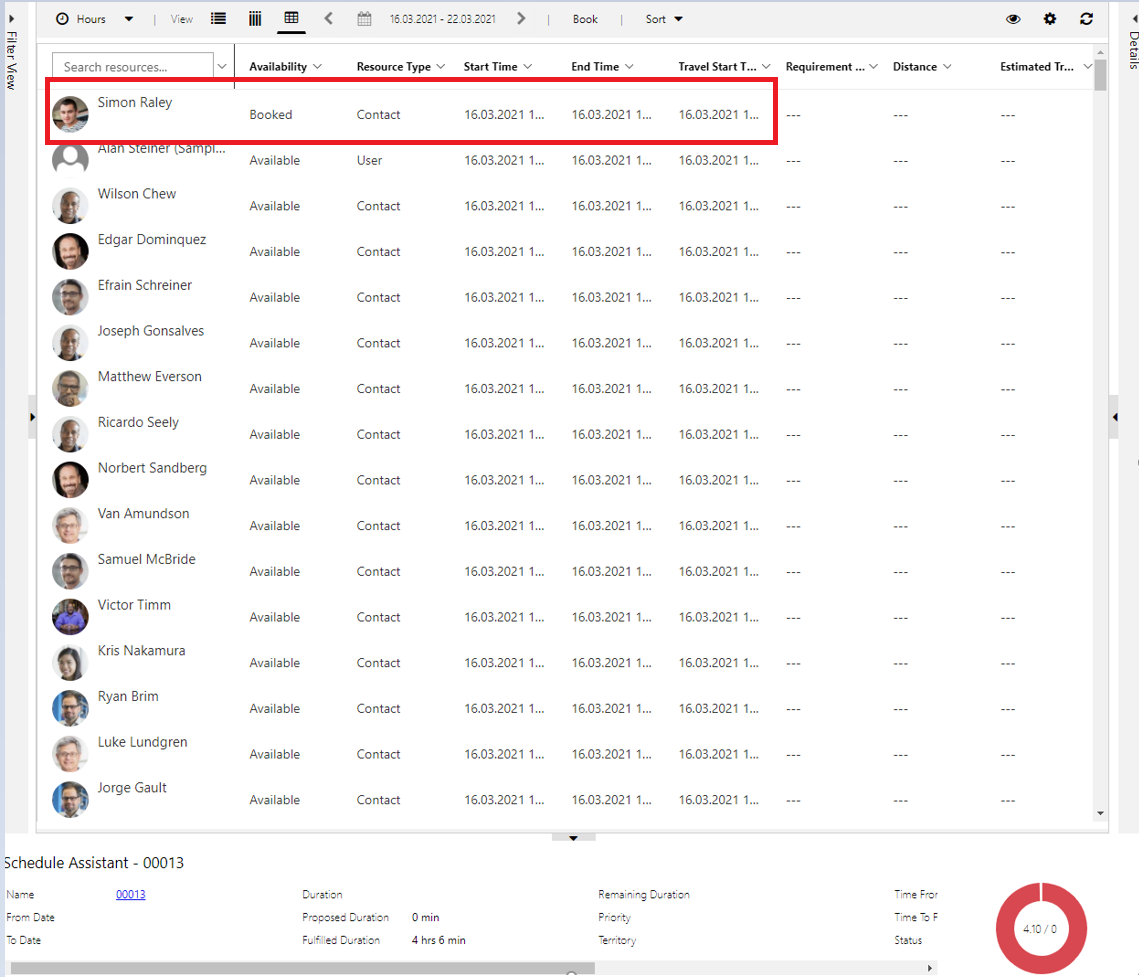
Task: Click scroll down arrow of resource list
Action: tap(1101, 814)
